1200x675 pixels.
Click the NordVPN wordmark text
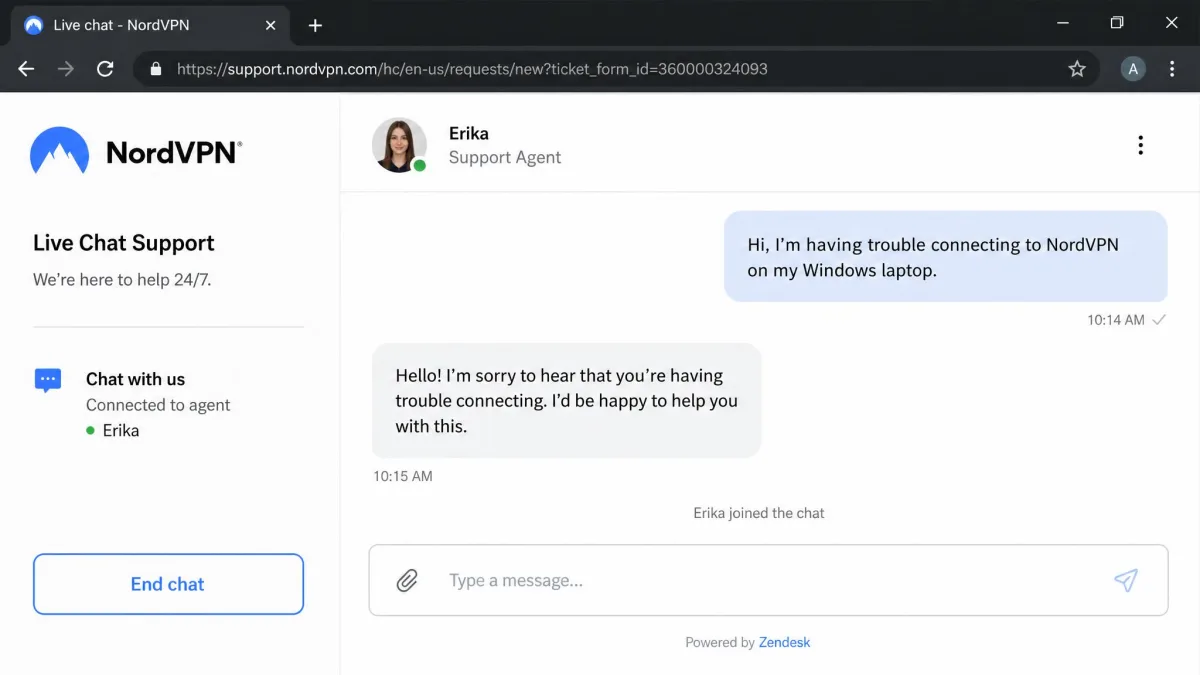click(x=172, y=152)
